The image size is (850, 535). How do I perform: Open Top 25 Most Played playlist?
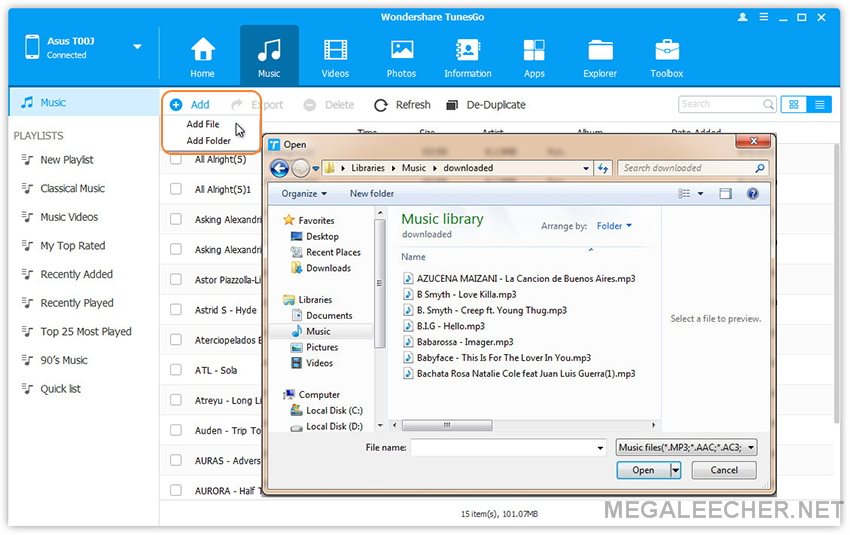(x=86, y=332)
